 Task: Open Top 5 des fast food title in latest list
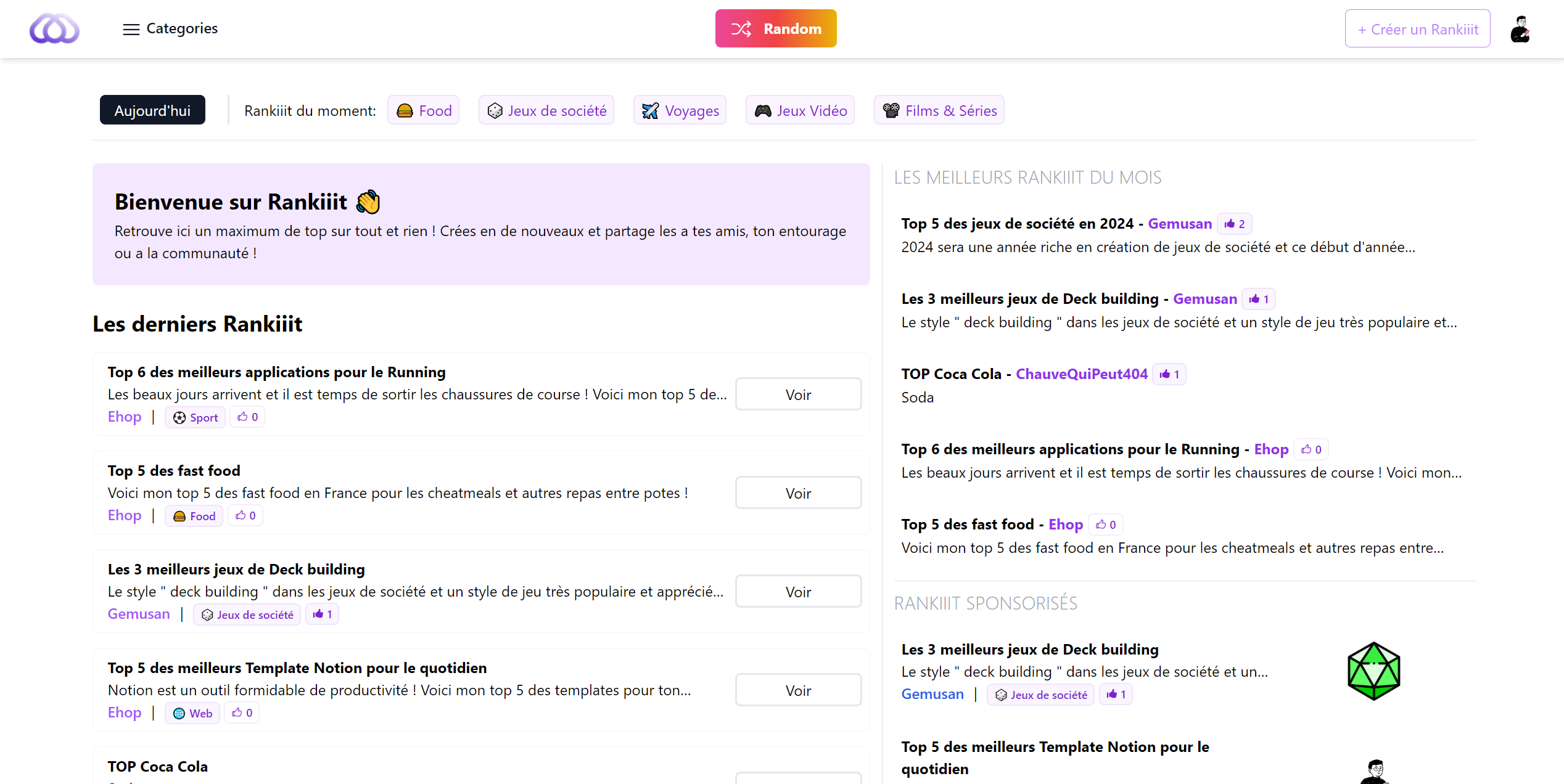pos(174,471)
